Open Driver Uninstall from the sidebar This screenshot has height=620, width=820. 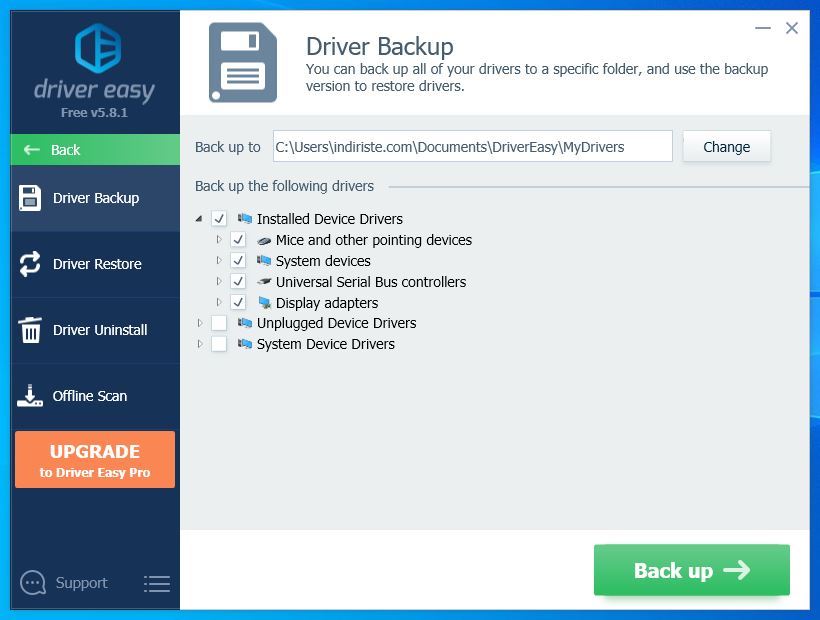point(95,330)
